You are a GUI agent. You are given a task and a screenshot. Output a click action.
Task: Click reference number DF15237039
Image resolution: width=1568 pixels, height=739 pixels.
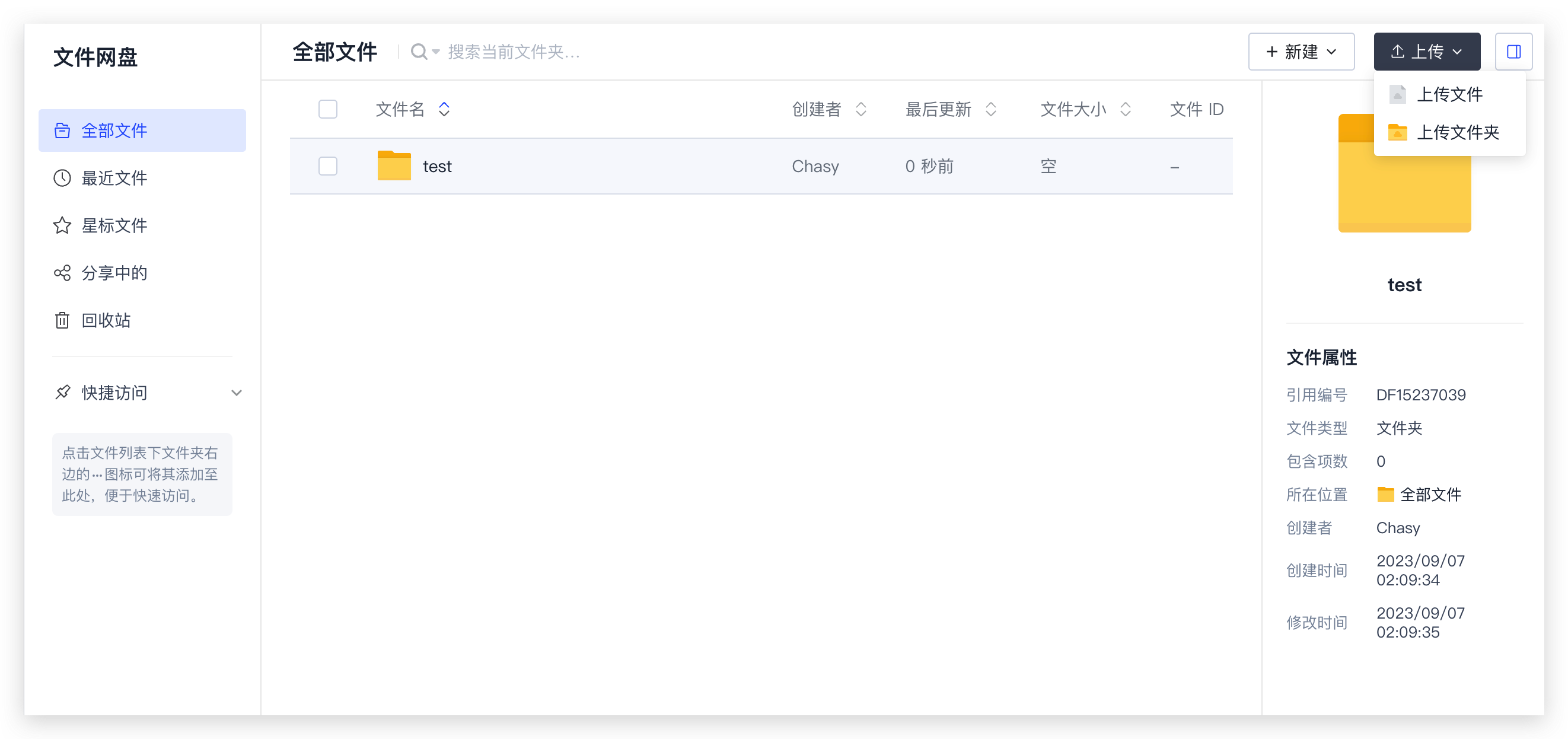1421,395
